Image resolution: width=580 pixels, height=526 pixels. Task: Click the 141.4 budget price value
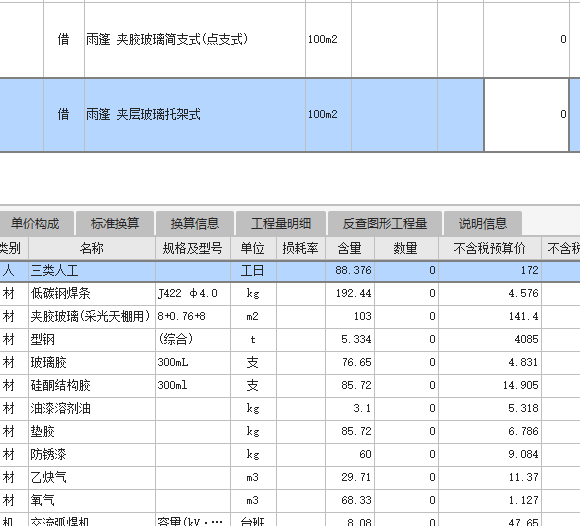(x=523, y=317)
